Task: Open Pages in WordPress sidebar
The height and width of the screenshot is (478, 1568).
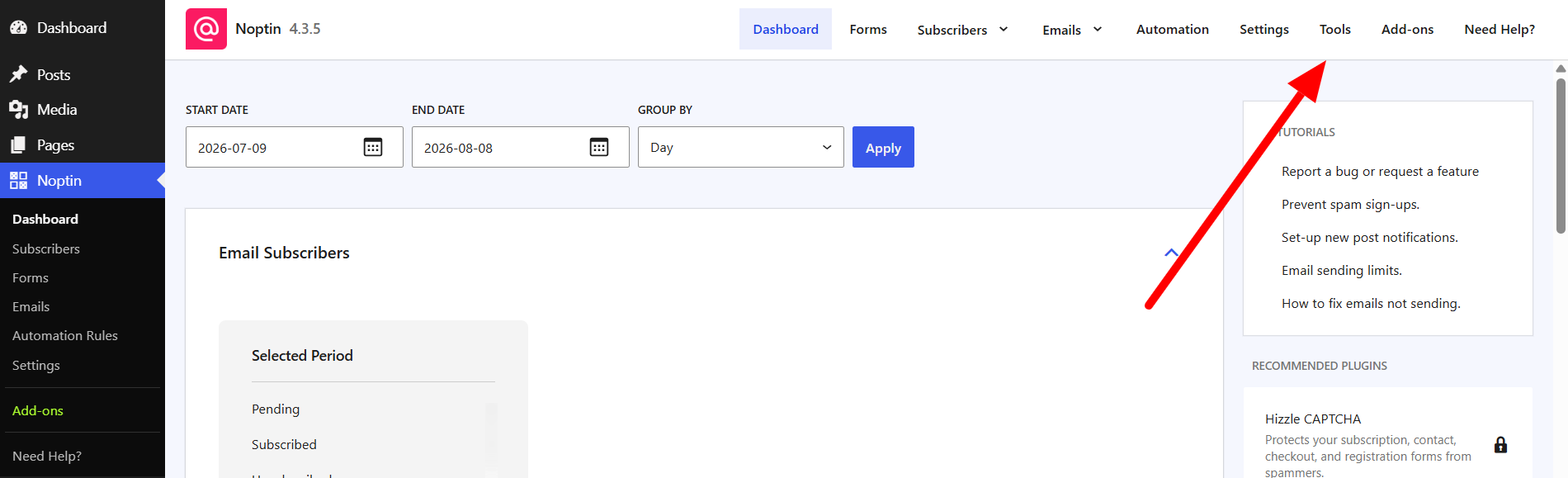Action: point(55,144)
